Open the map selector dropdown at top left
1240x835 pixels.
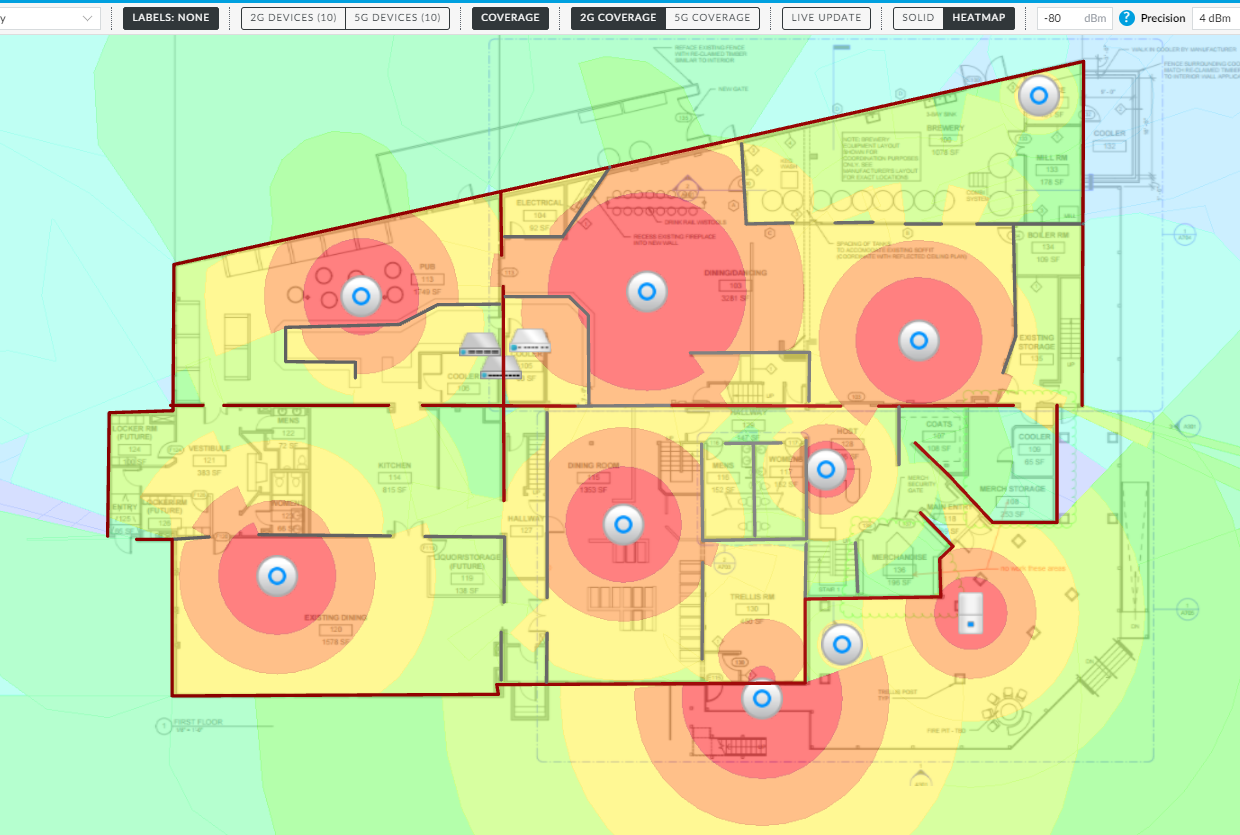[x=50, y=18]
